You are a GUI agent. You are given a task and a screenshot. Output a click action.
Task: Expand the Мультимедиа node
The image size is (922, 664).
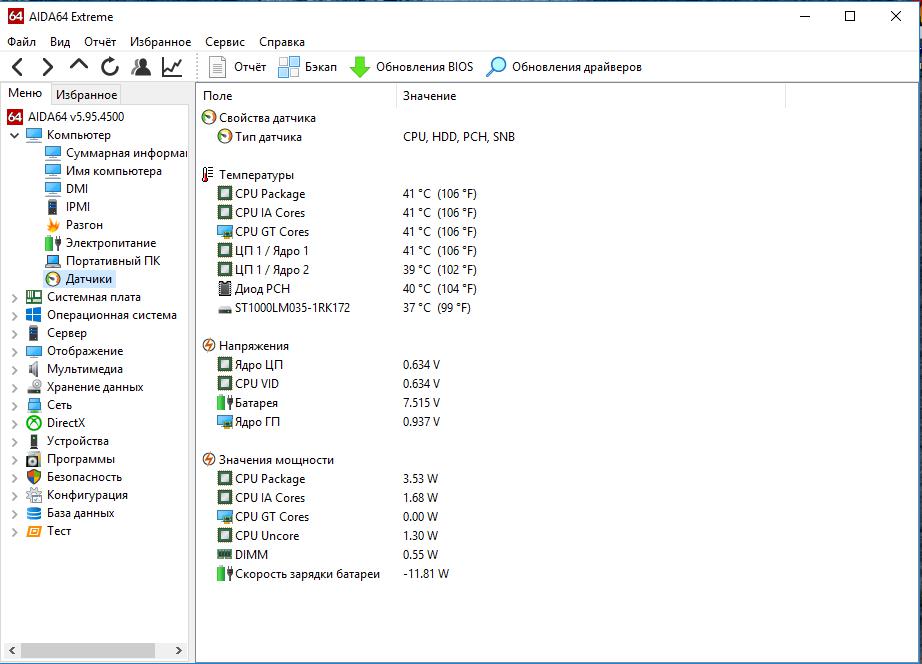(x=15, y=370)
